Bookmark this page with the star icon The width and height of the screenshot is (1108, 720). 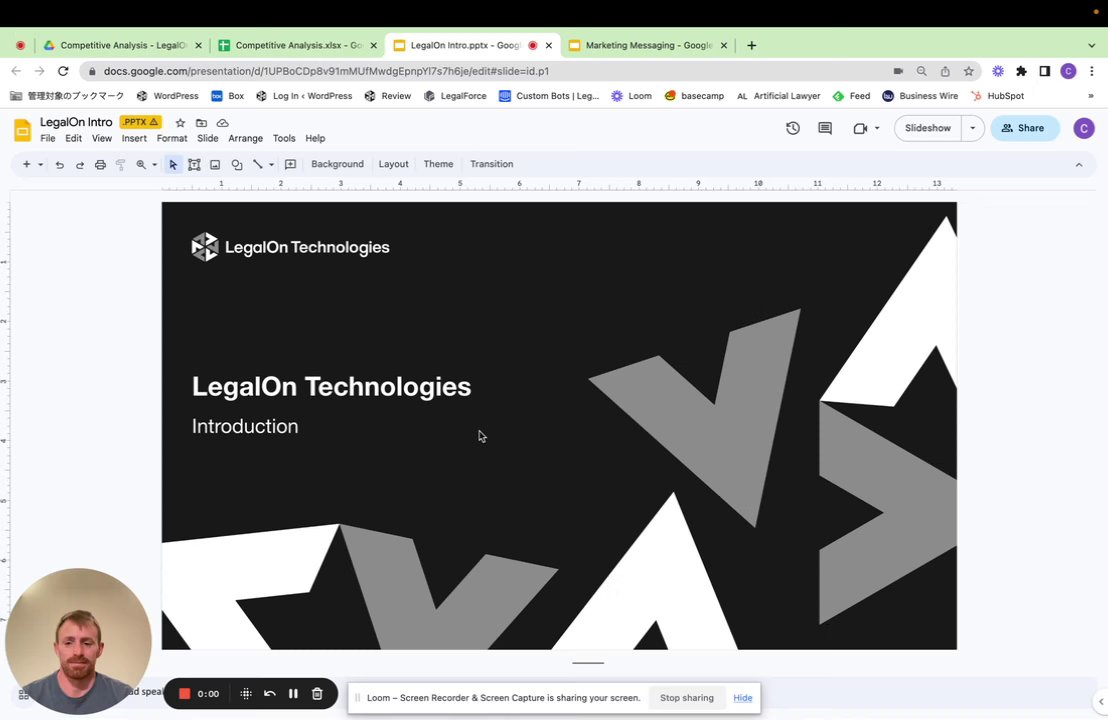coord(969,71)
